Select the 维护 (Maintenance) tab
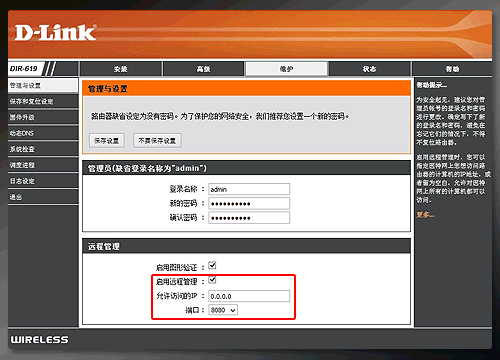The image size is (500, 360). [x=286, y=69]
